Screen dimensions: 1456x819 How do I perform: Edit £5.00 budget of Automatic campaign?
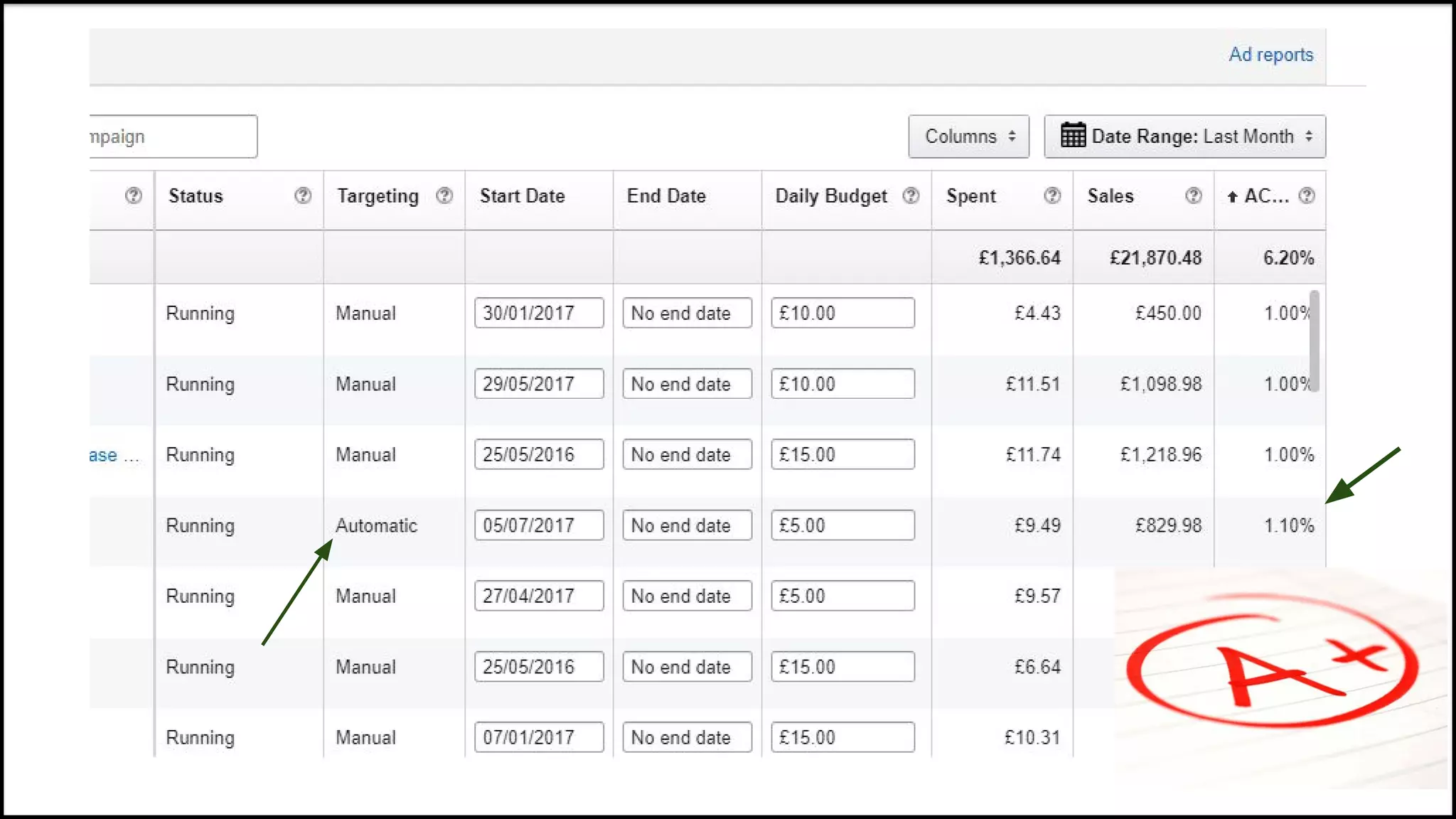coord(842,525)
